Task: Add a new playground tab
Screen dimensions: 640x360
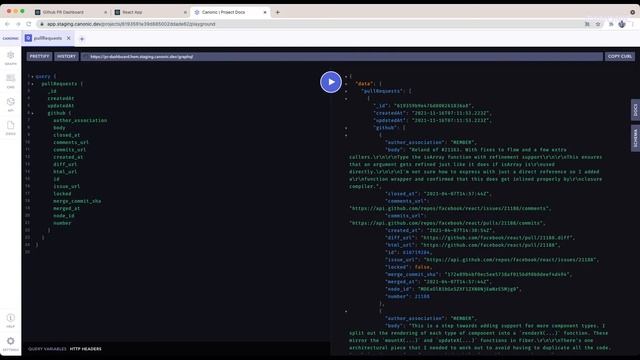Action: point(82,39)
